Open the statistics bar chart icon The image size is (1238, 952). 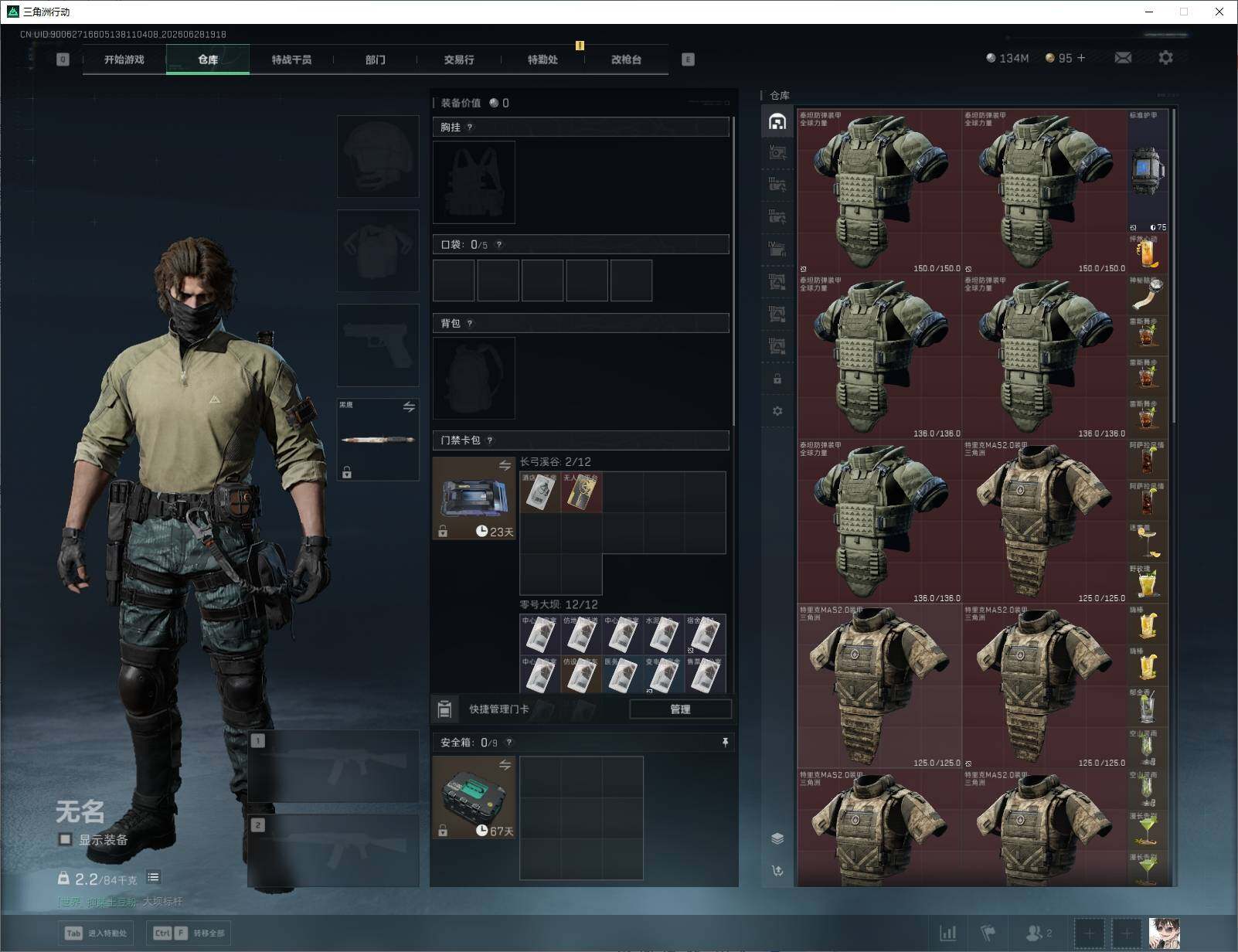point(948,933)
